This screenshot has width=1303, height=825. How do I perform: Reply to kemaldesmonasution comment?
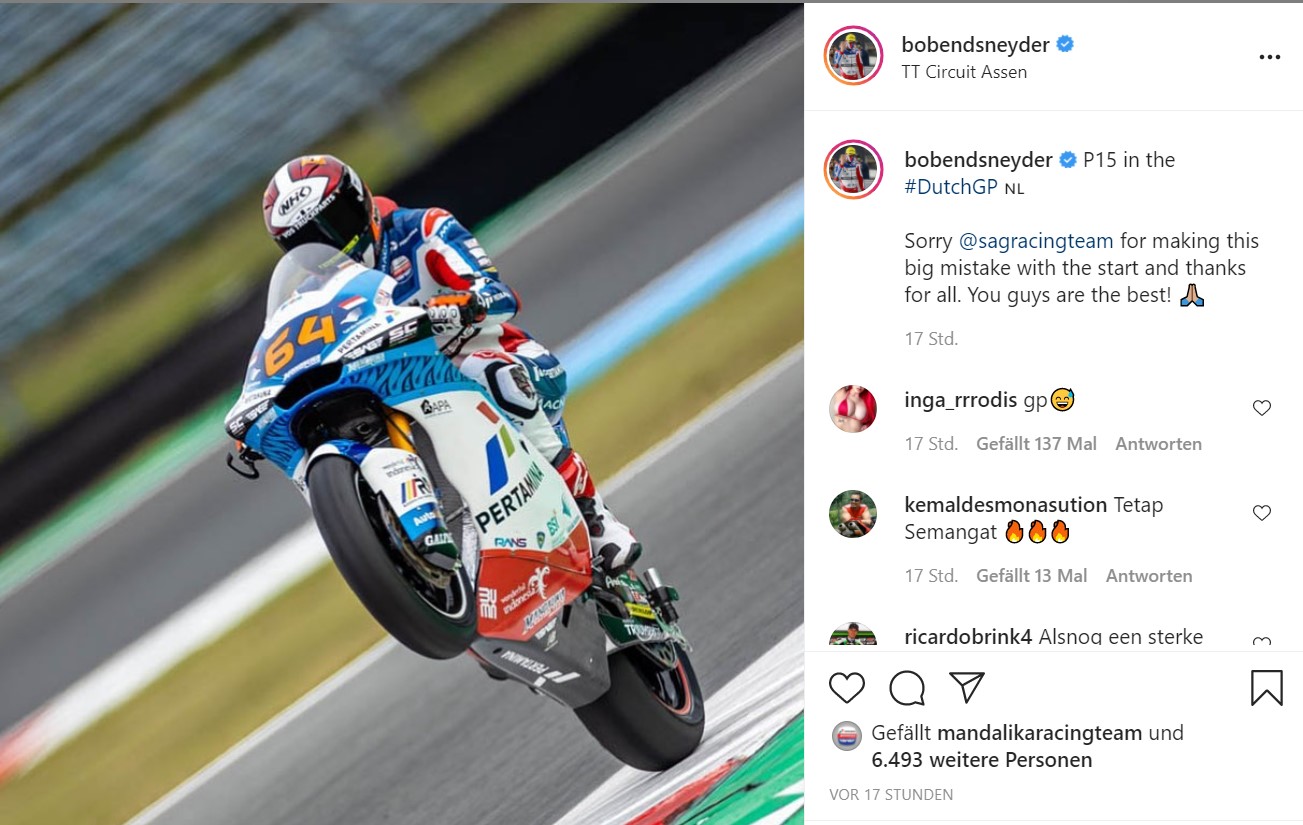1149,576
